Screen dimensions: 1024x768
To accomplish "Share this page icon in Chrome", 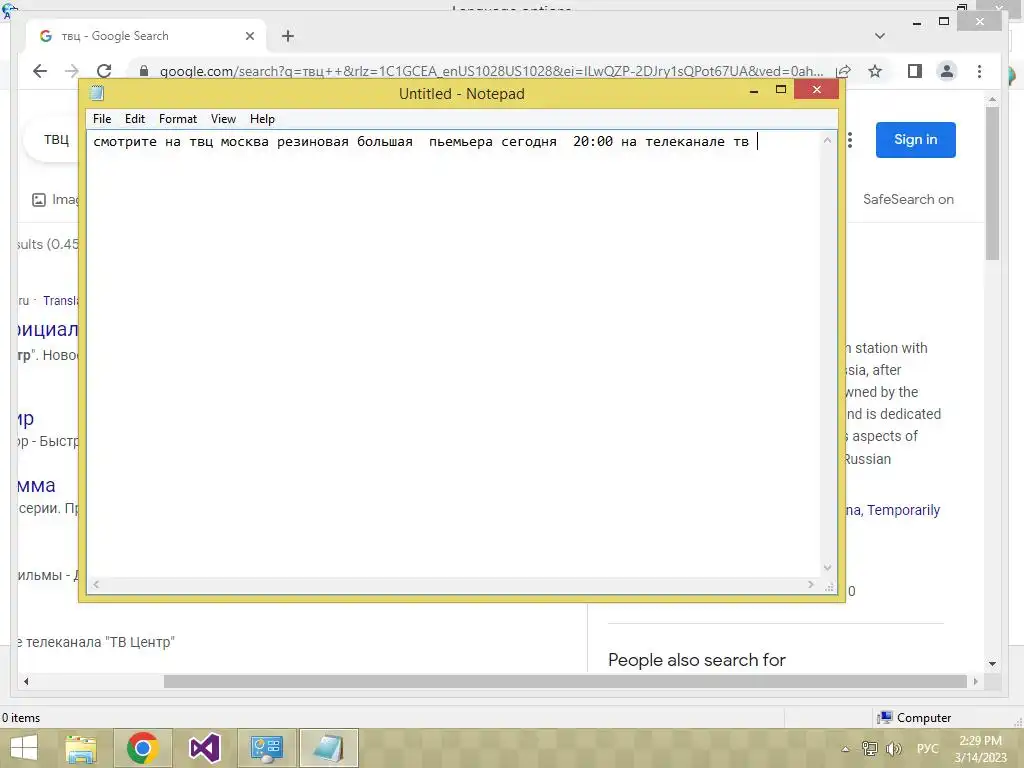I will pyautogui.click(x=843, y=71).
